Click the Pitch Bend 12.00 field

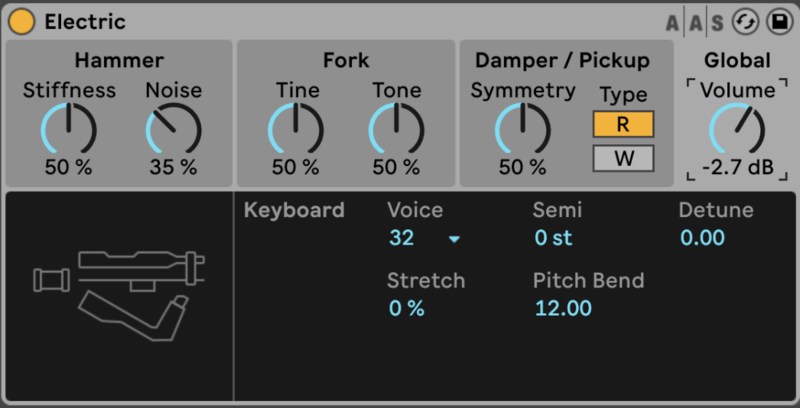[564, 308]
